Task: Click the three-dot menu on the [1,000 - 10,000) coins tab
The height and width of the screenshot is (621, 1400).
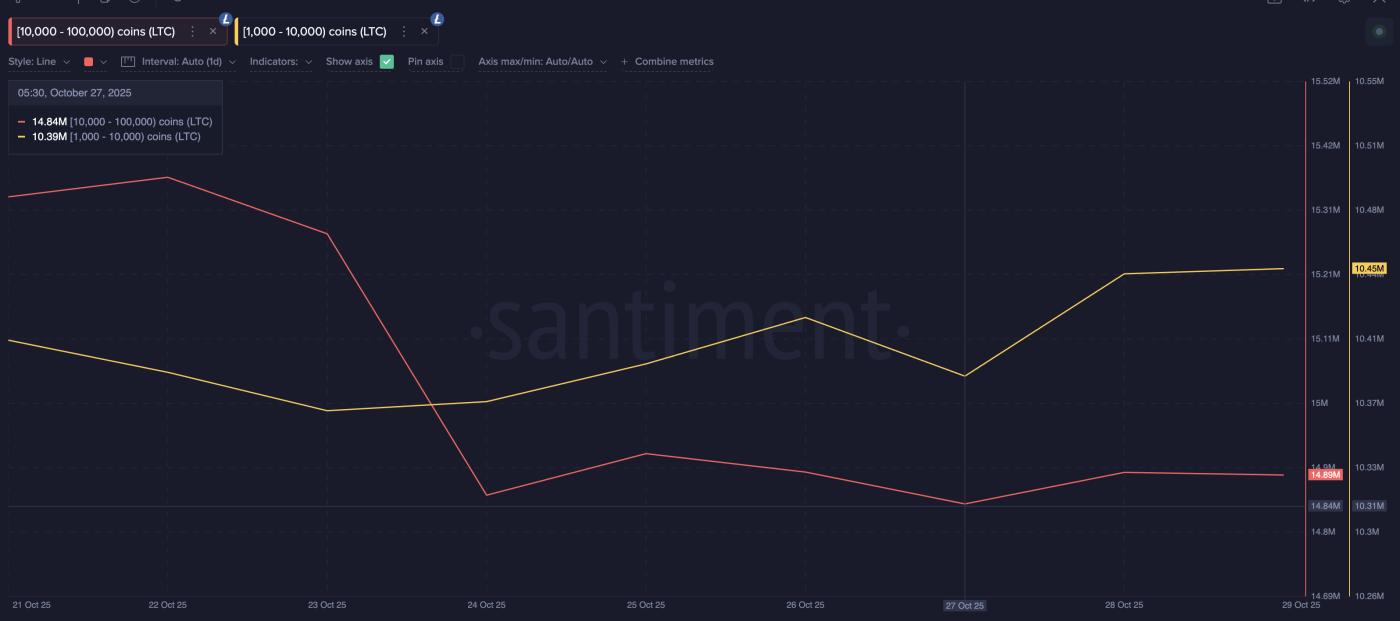Action: [404, 31]
